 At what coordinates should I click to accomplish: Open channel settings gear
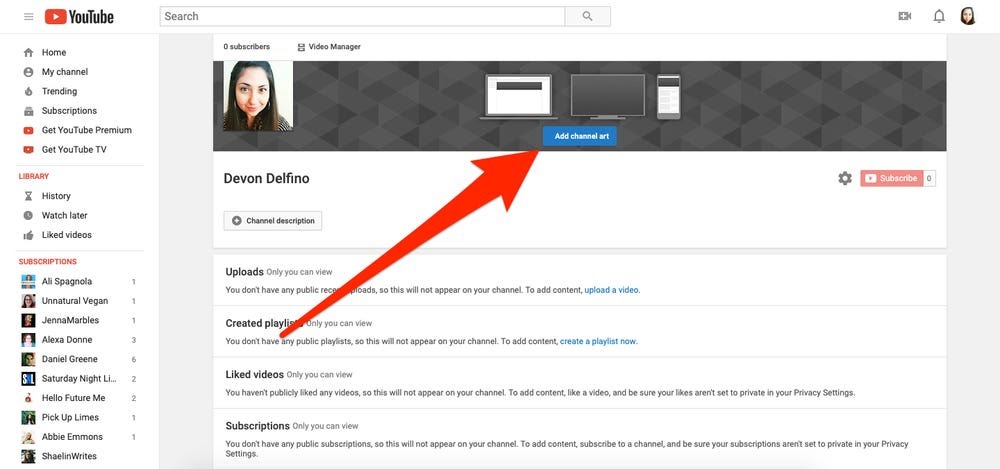pyautogui.click(x=845, y=178)
